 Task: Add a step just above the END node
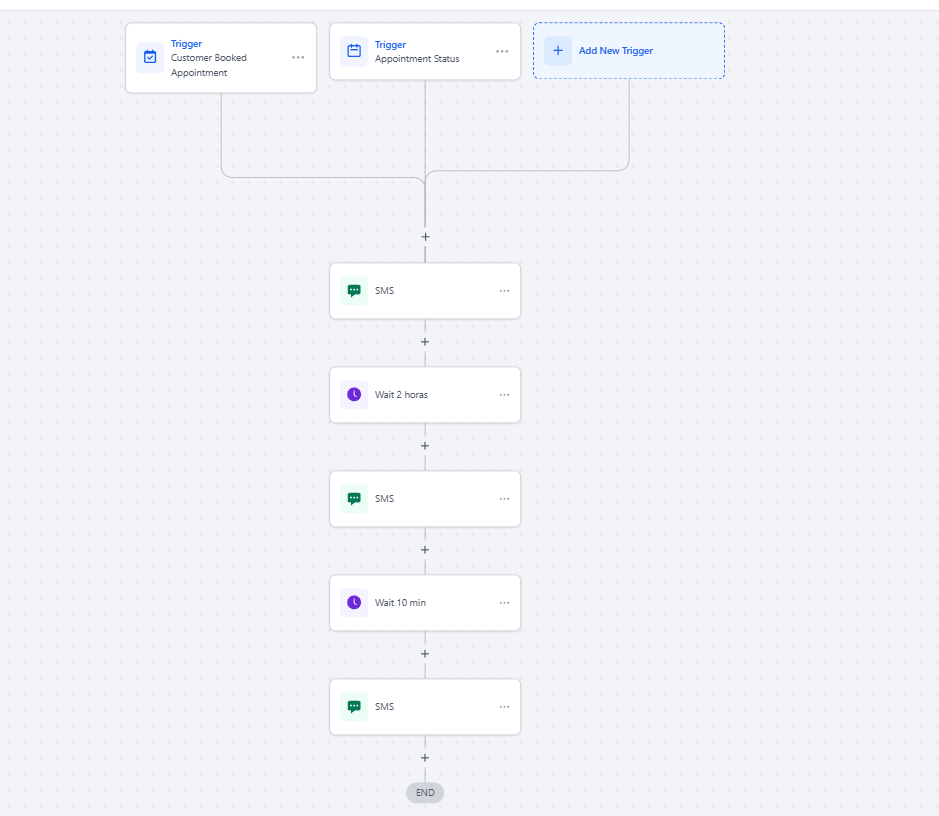[425, 758]
